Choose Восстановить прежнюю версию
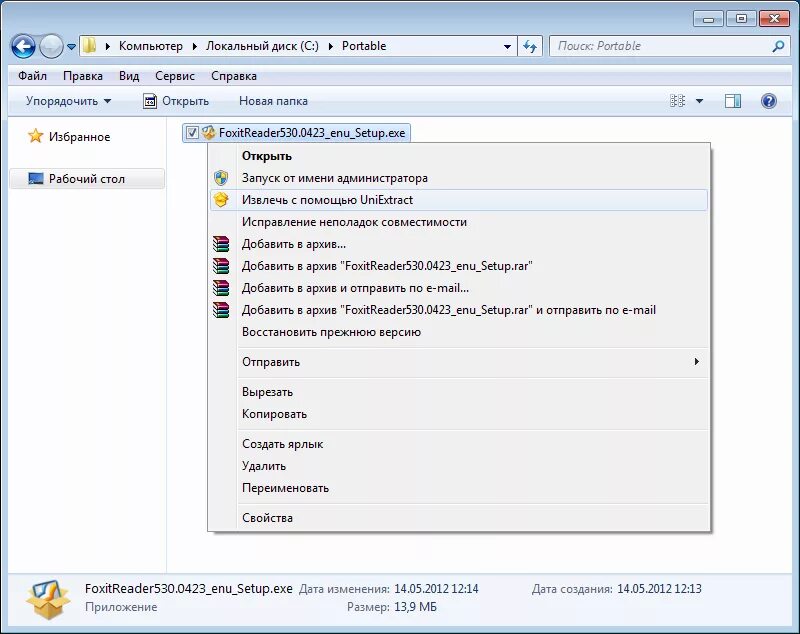 (x=459, y=332)
